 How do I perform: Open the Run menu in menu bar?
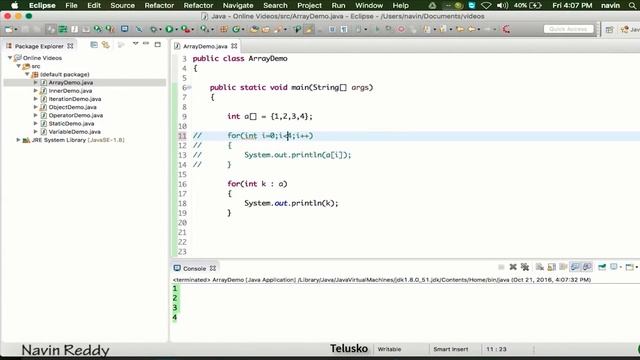pos(338,5)
